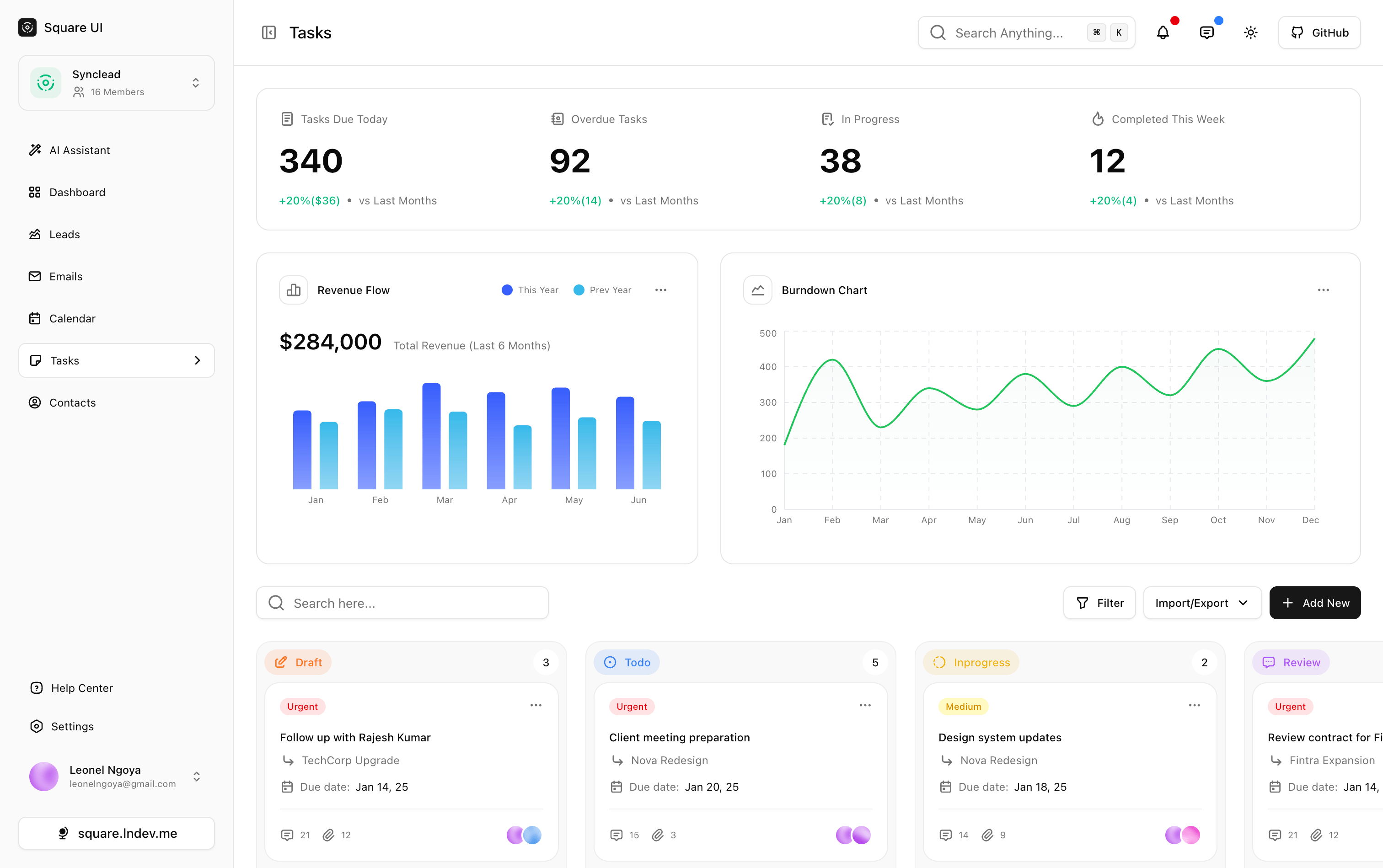Collapse the sidebar panel icon
This screenshot has height=868, width=1383.
coord(268,33)
